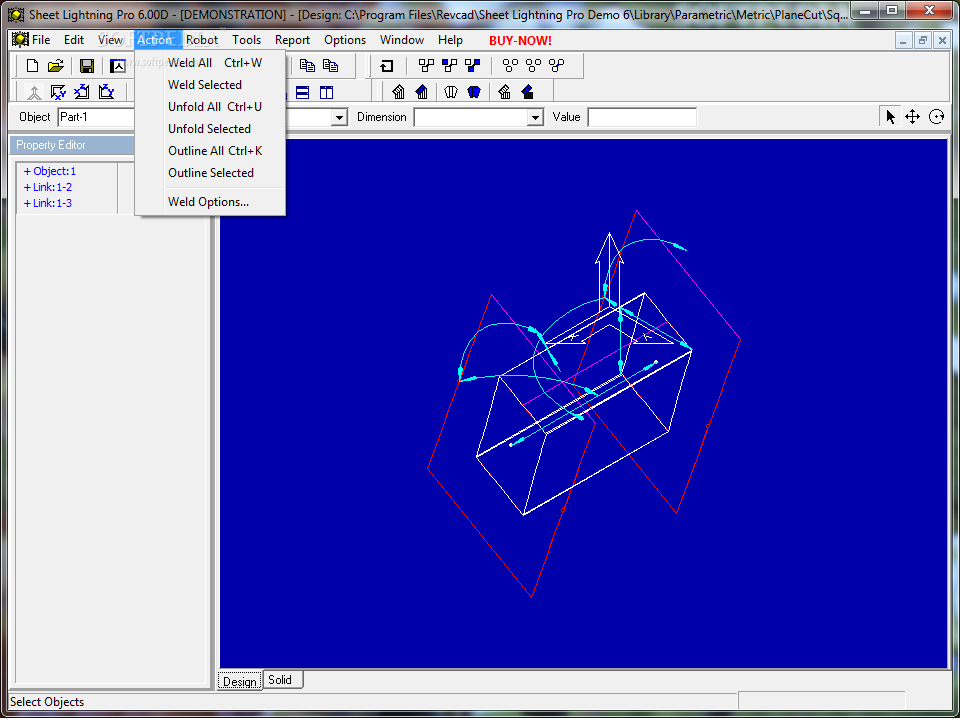
Task: Click linked circles icon with the blue link
Action: coord(557,65)
